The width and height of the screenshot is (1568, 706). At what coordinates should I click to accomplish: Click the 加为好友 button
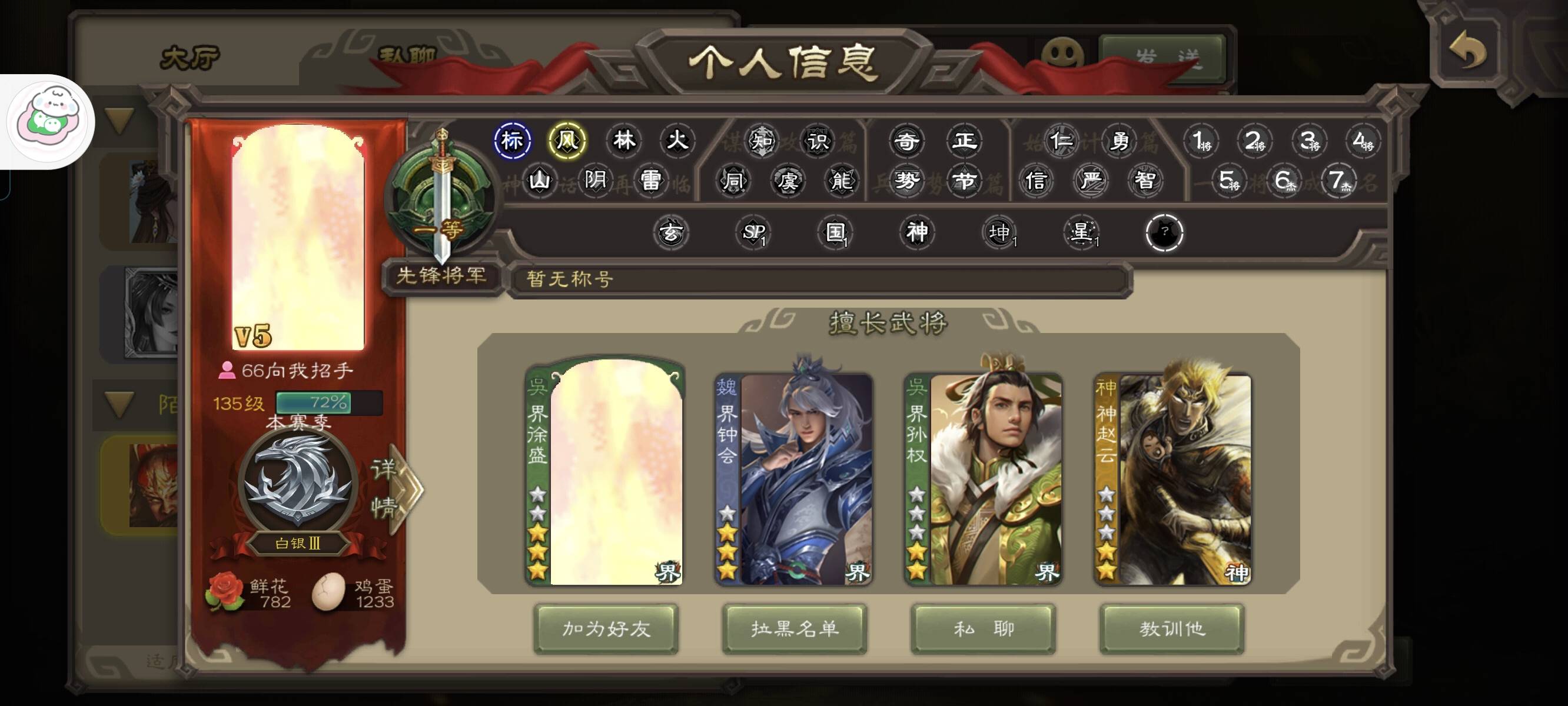[606, 629]
